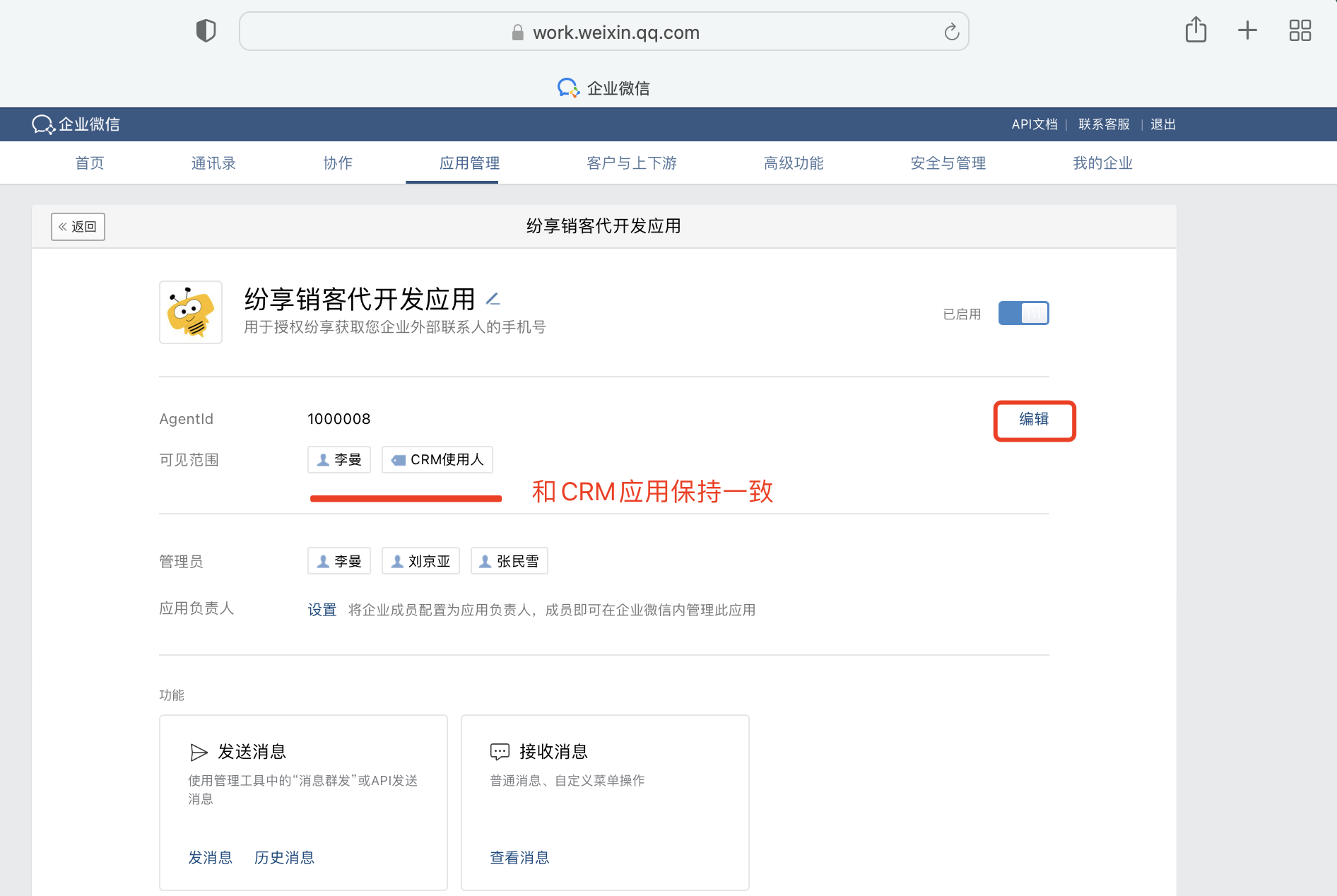Click the 发送消息 card title
Screen dimensions: 1337x896
(252, 752)
